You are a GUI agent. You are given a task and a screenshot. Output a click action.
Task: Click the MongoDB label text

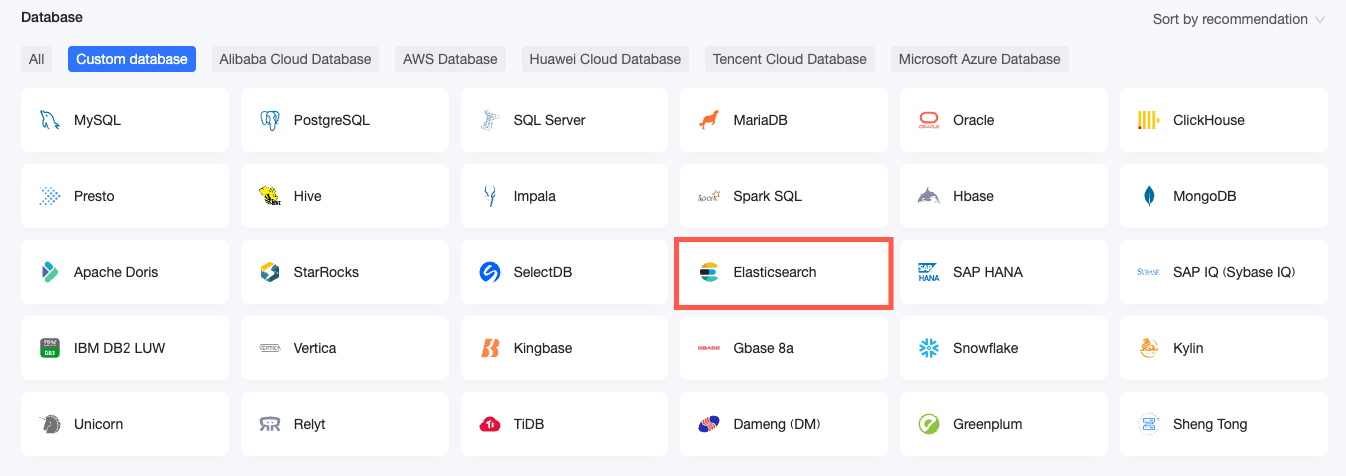pyautogui.click(x=1205, y=196)
